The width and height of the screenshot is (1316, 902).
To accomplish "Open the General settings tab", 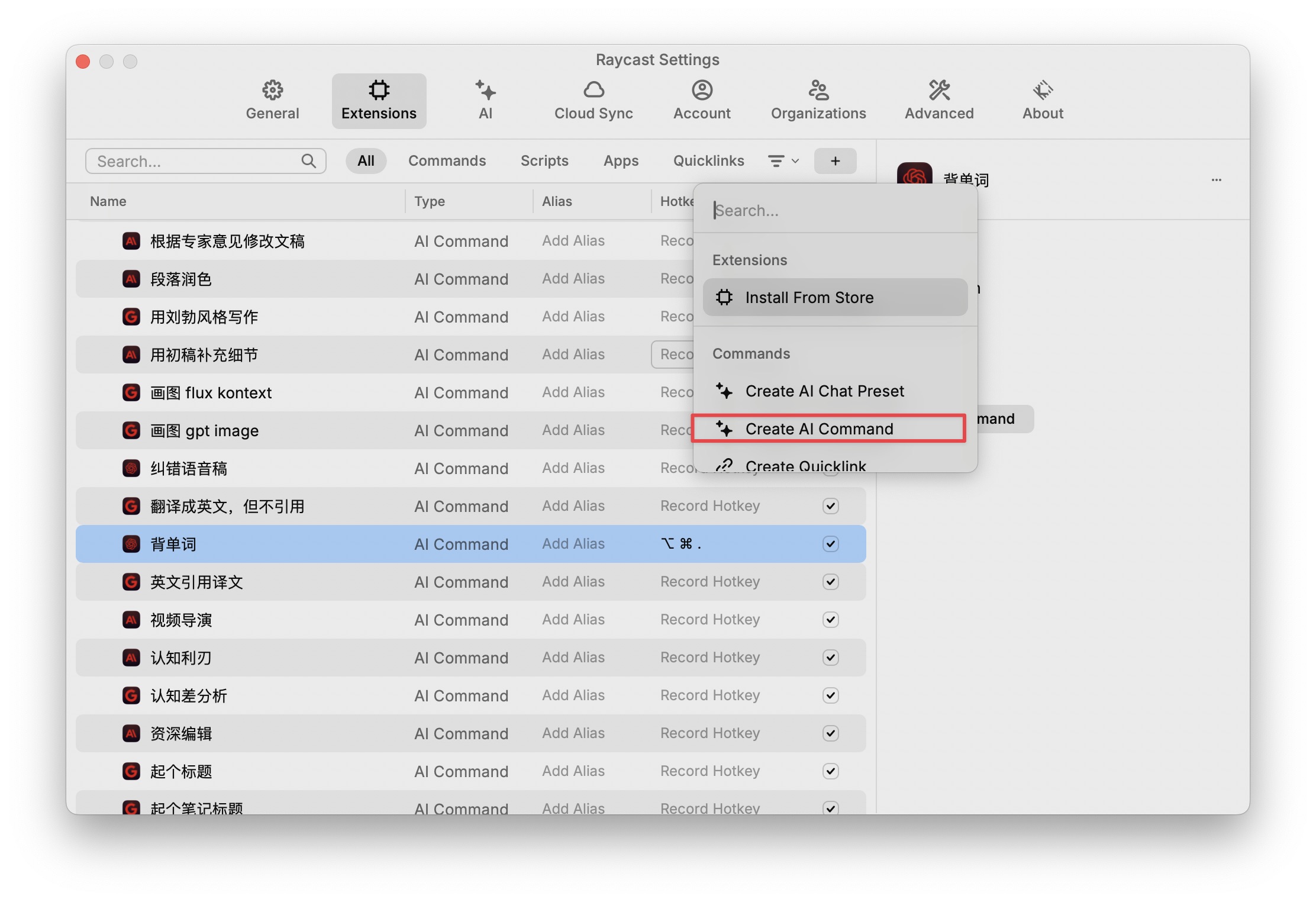I will click(272, 101).
